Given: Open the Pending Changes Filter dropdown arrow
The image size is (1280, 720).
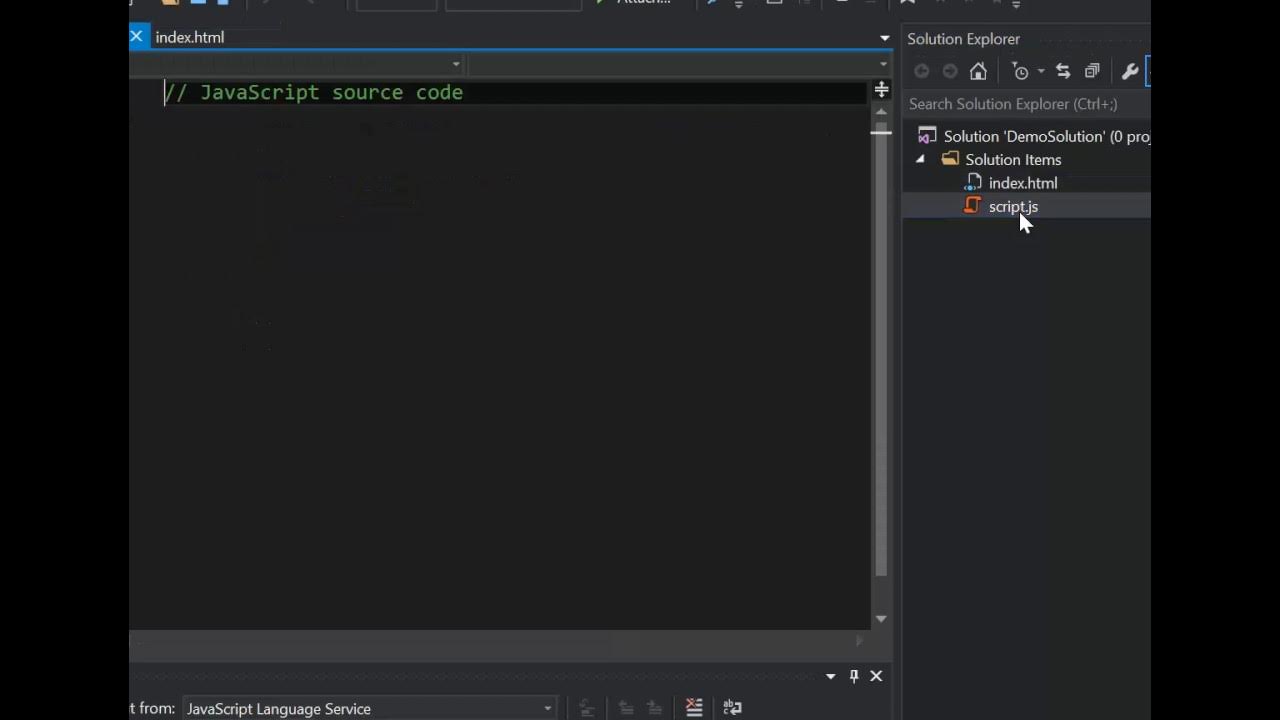Looking at the screenshot, I should [x=1040, y=71].
